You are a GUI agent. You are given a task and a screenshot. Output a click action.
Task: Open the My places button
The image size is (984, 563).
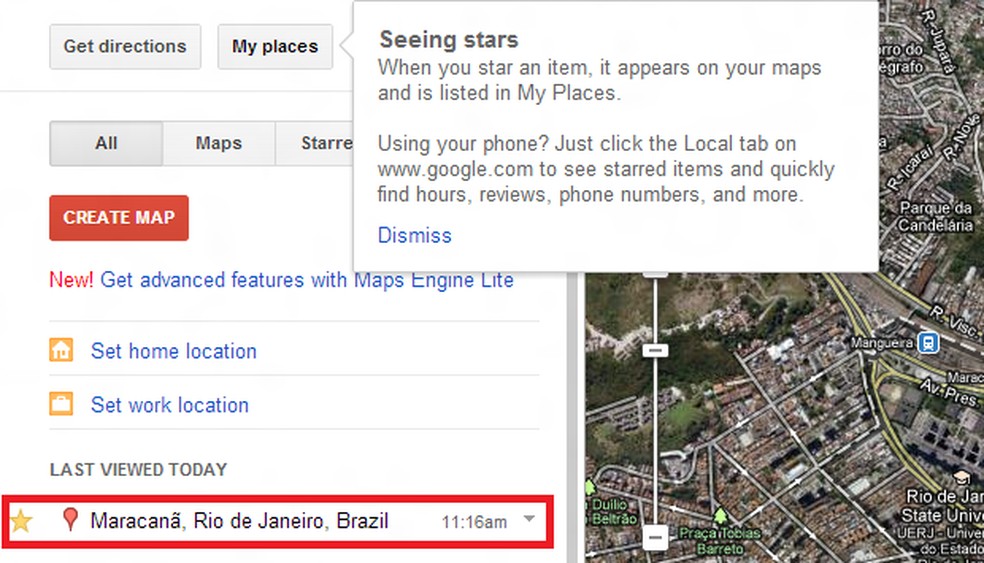tap(275, 46)
